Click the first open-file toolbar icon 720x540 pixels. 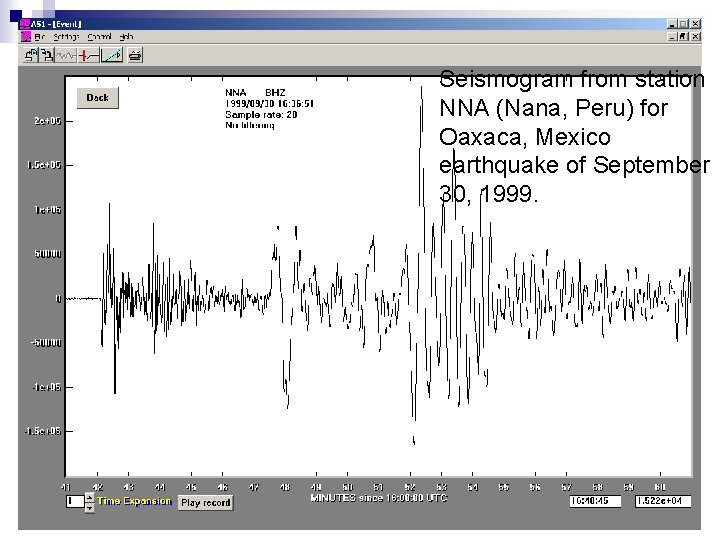(x=31, y=56)
